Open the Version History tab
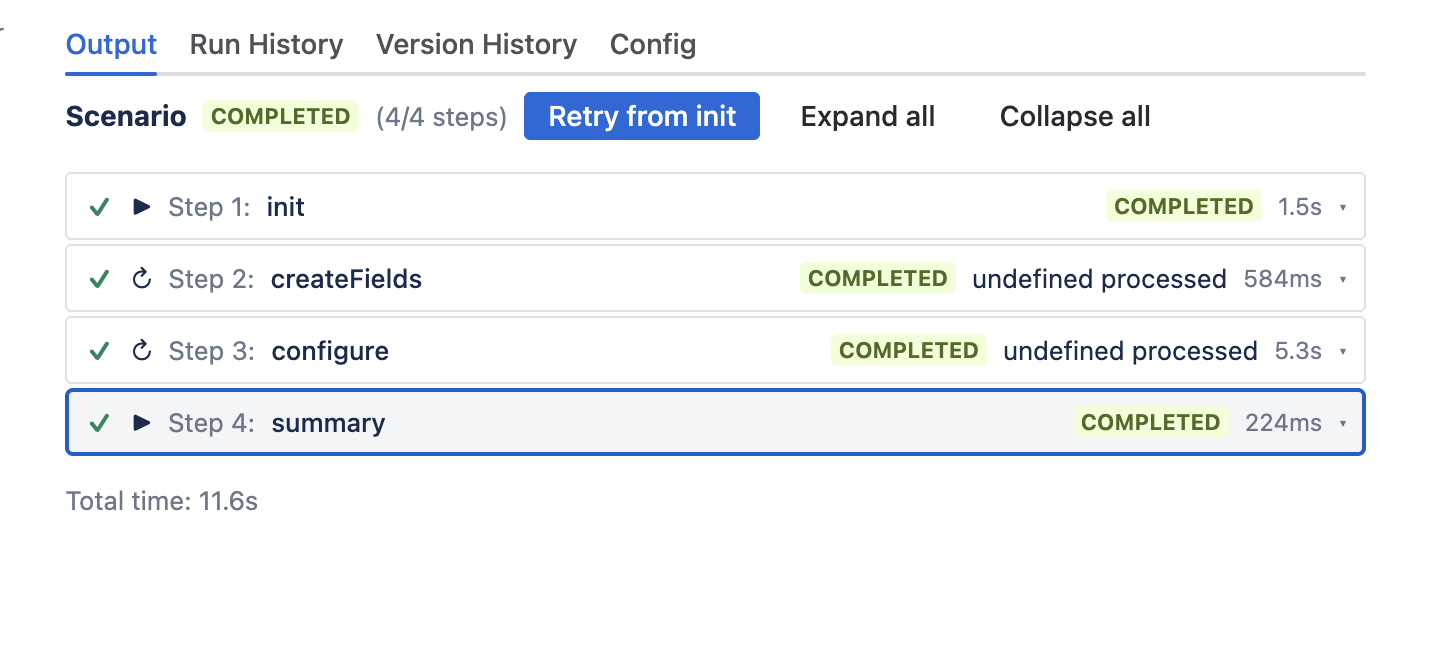The height and width of the screenshot is (648, 1456). tap(476, 44)
